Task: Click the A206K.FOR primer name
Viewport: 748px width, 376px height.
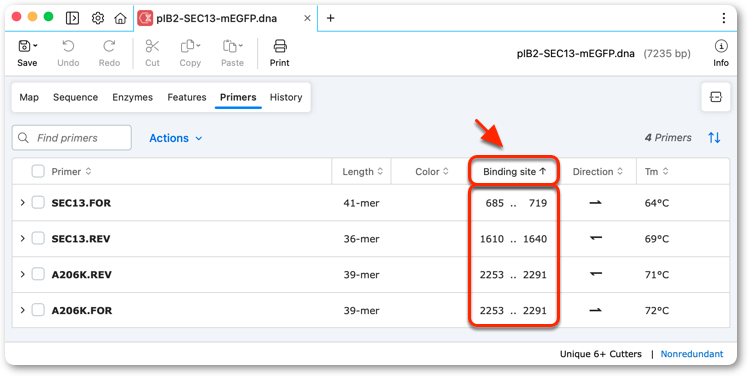Action: [x=82, y=311]
